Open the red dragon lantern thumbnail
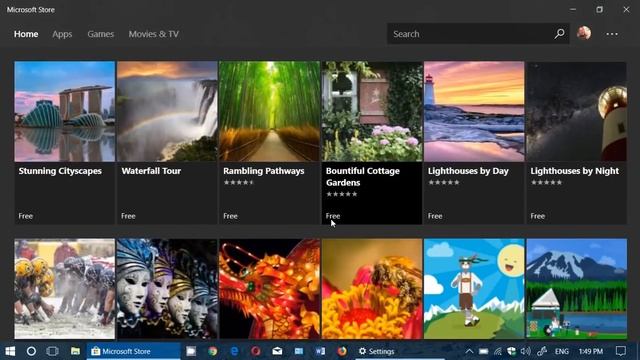 269,289
